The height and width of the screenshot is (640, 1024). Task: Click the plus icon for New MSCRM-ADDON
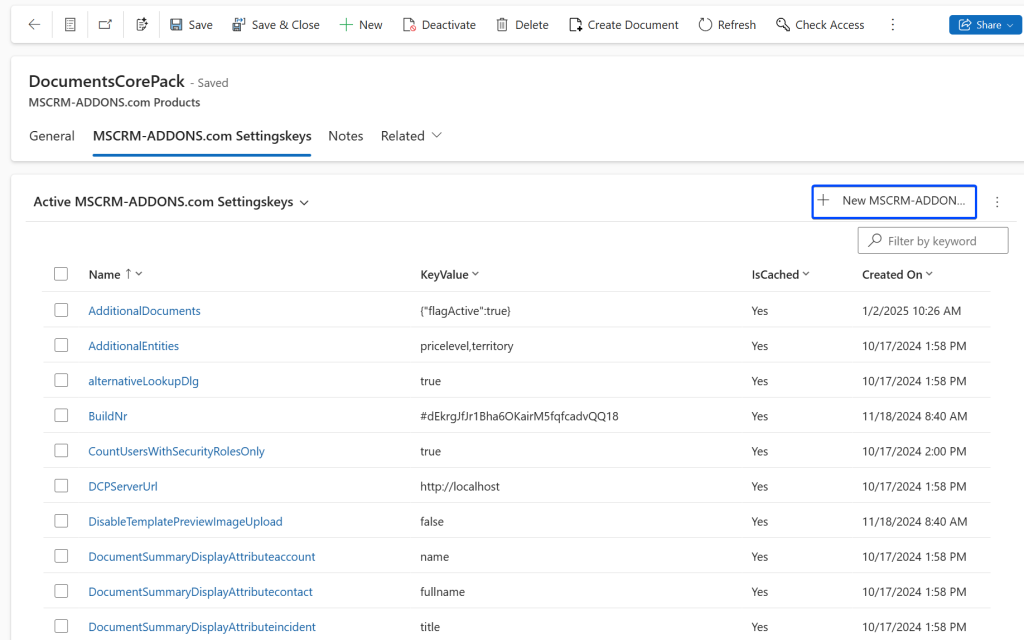(824, 200)
